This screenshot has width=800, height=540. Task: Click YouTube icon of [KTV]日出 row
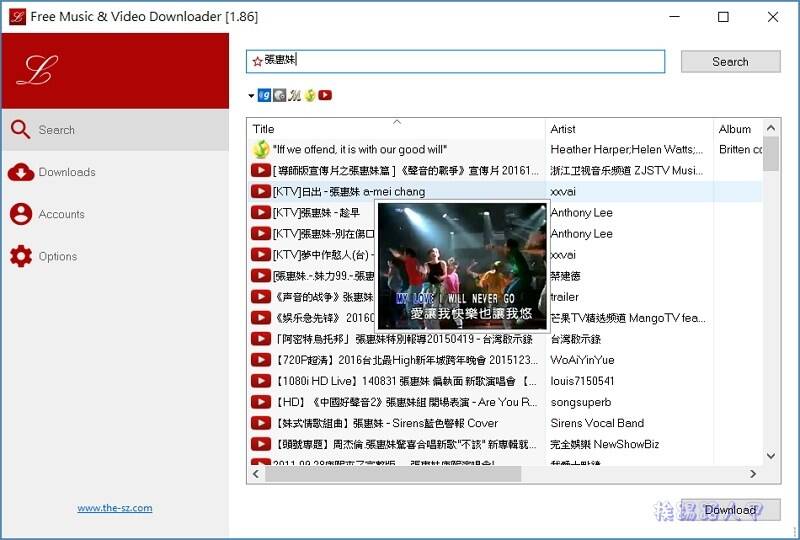coord(261,191)
